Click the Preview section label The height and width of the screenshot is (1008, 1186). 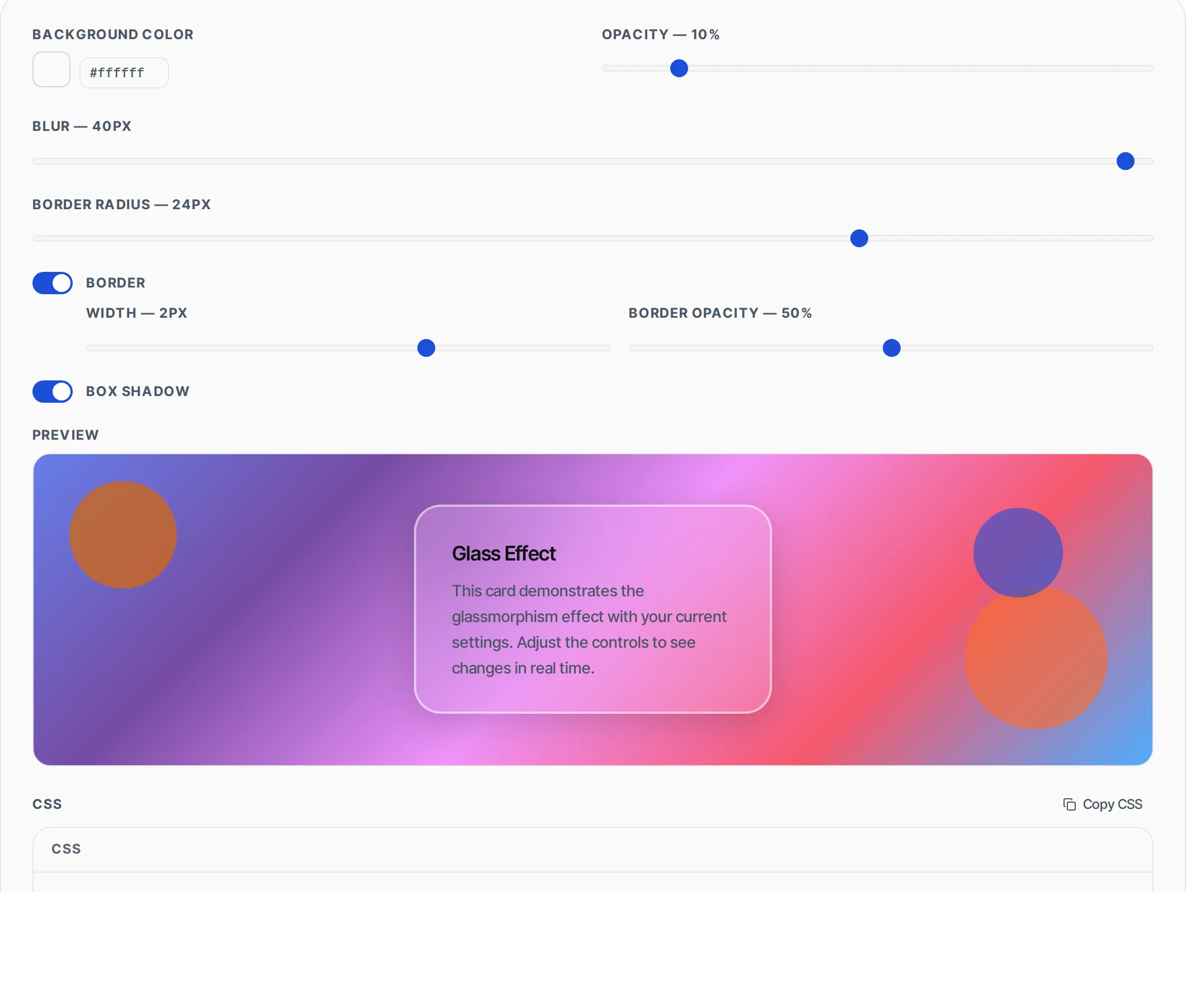(x=65, y=435)
